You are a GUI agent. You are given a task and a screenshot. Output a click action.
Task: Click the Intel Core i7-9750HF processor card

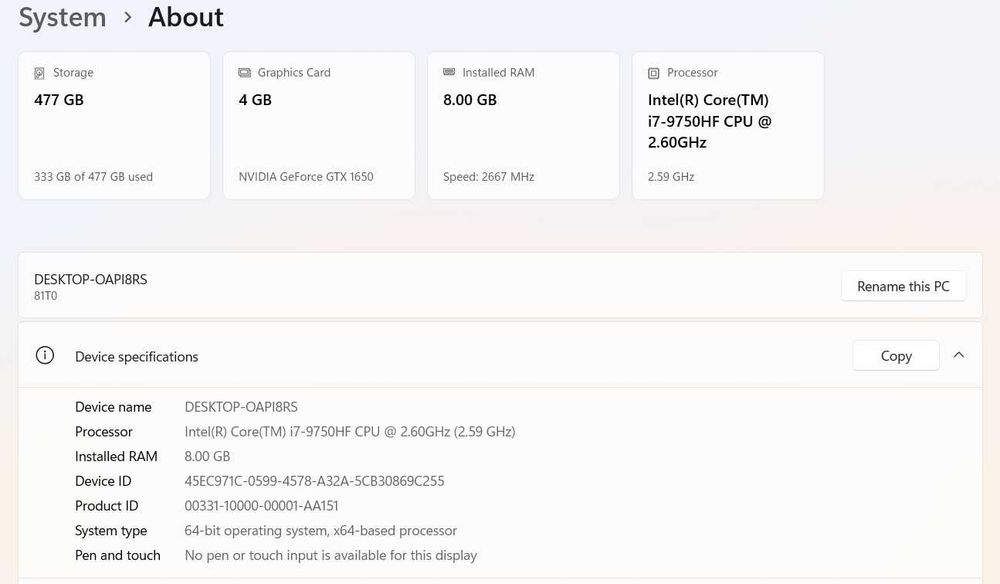pos(727,126)
